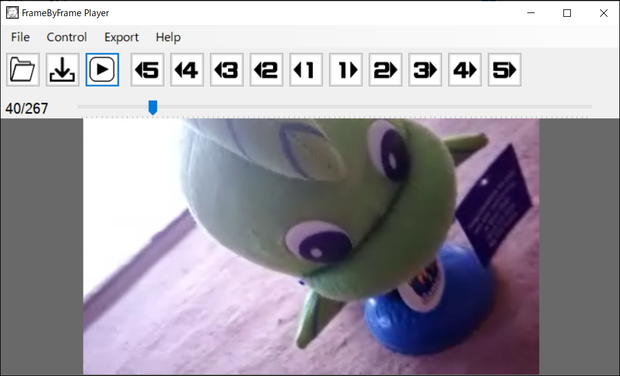
Task: Open a video file with the folder icon
Action: (23, 70)
